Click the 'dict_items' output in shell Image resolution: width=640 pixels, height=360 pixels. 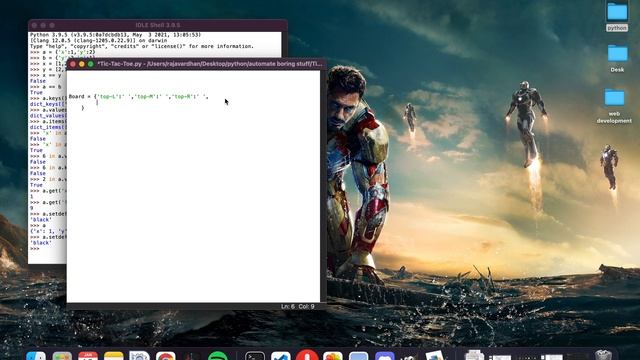tap(47, 127)
